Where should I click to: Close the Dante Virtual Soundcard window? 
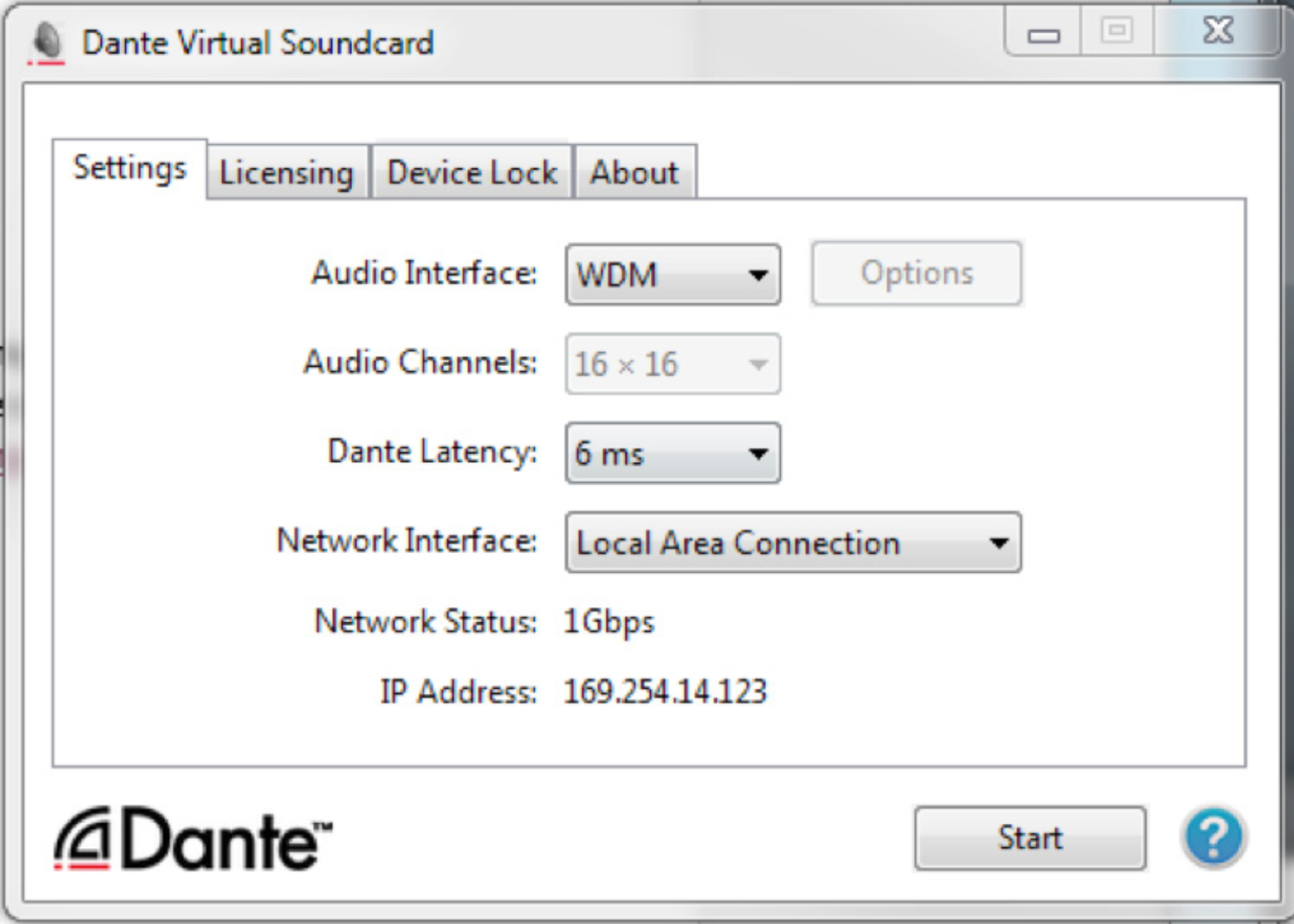point(1218,32)
